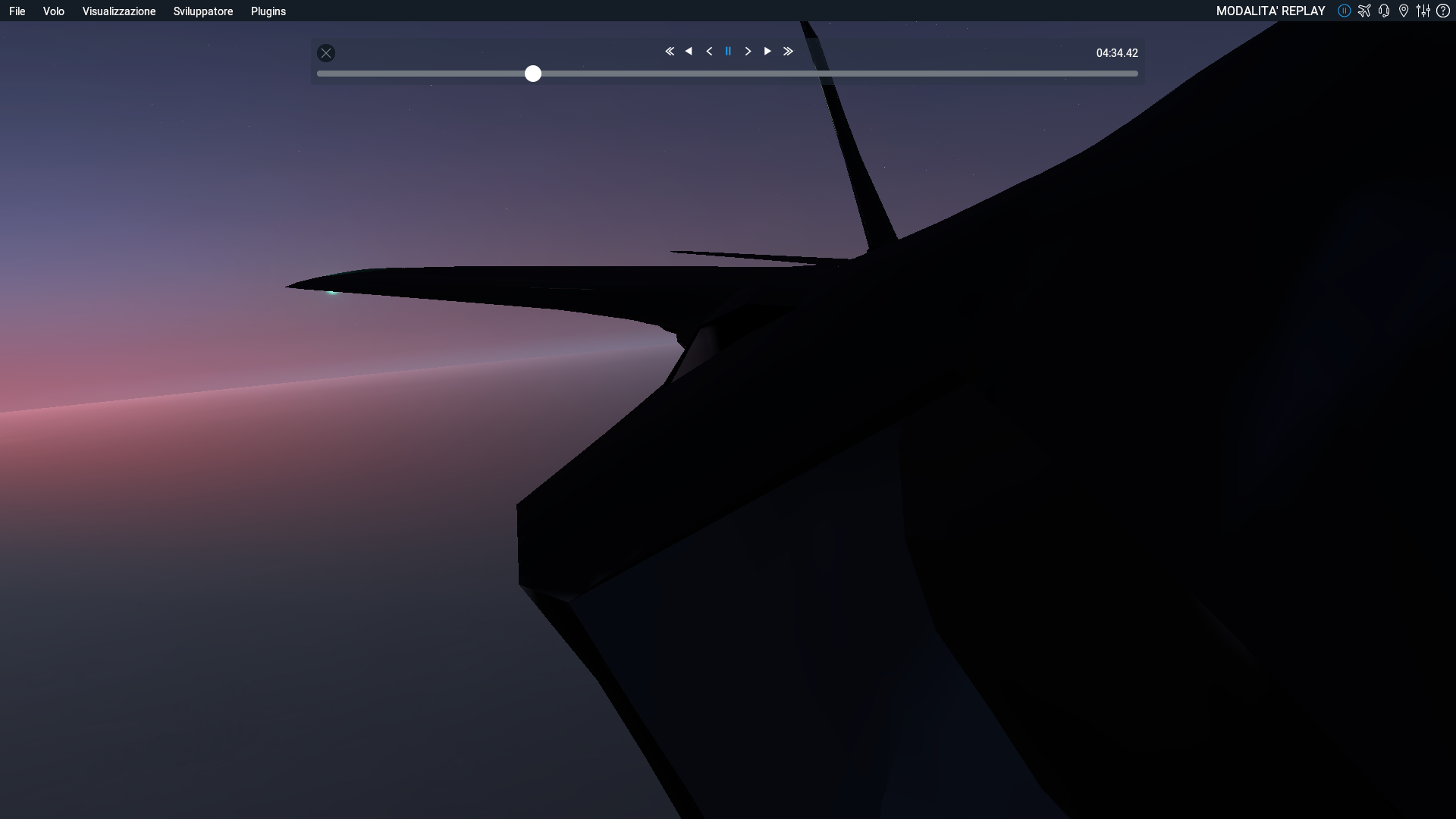Toggle the blue pause button in replay bar

tap(728, 52)
